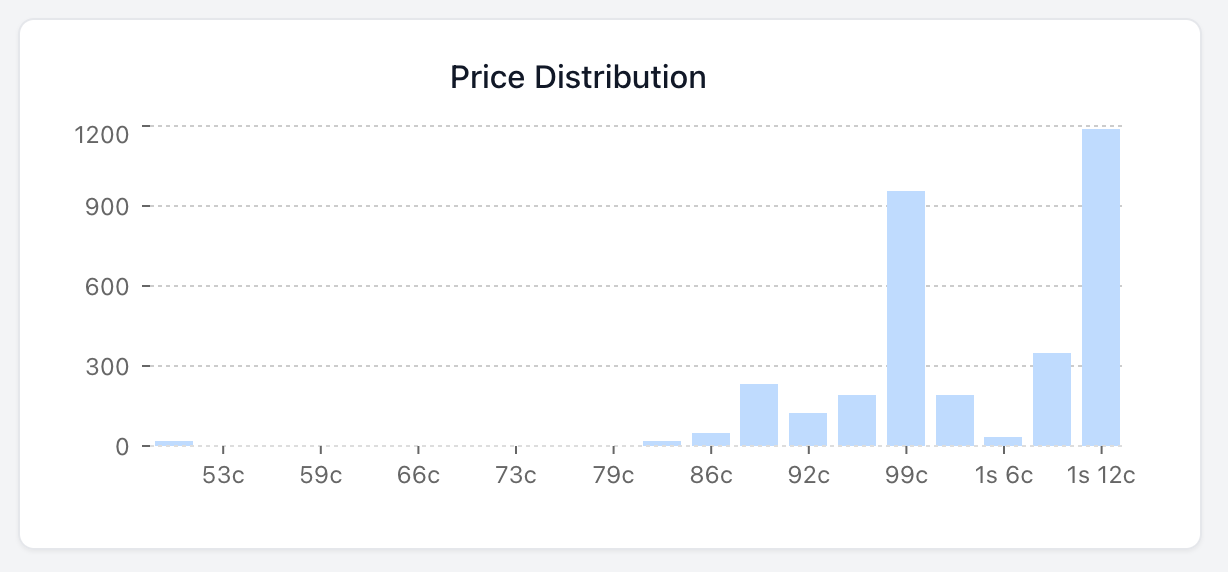Image resolution: width=1228 pixels, height=572 pixels.
Task: Select the 59c x-axis label
Action: (321, 475)
